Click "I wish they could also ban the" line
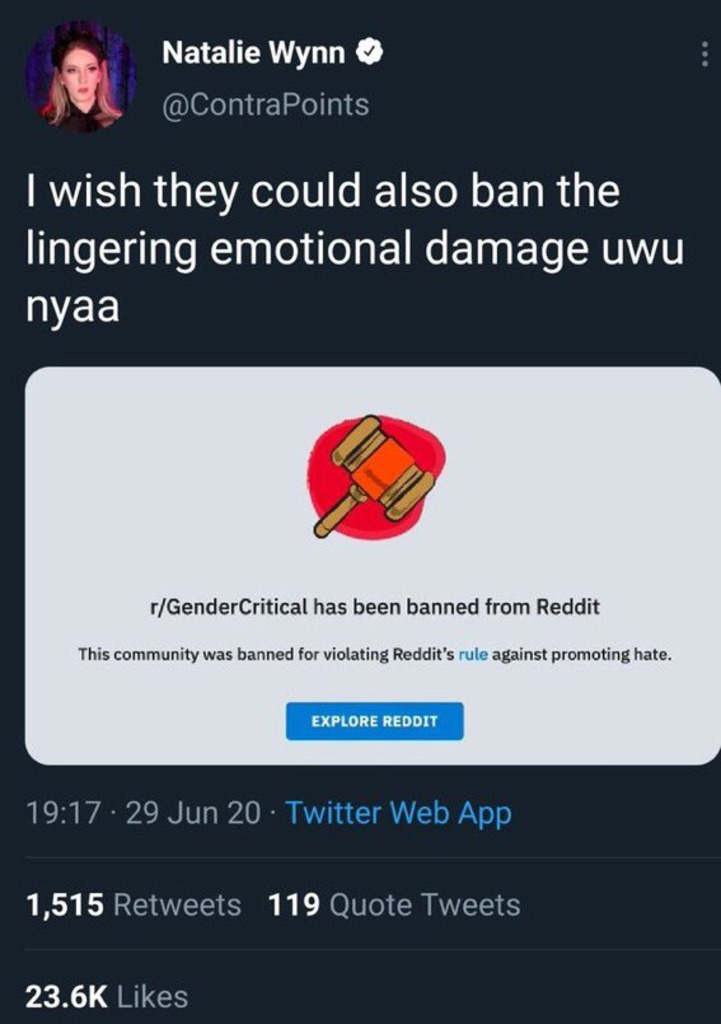 point(322,192)
